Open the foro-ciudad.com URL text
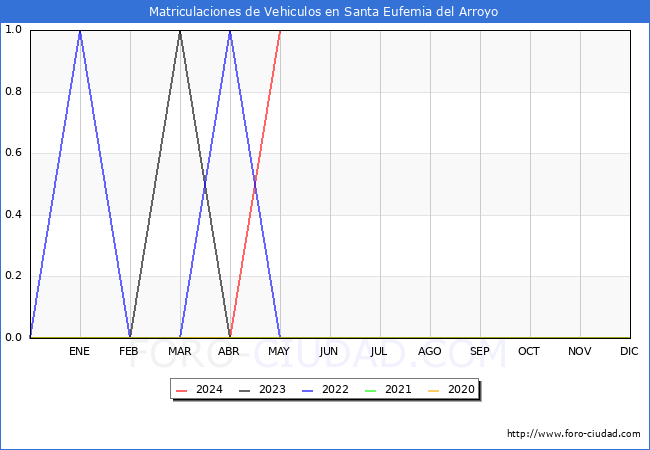 [x=574, y=434]
